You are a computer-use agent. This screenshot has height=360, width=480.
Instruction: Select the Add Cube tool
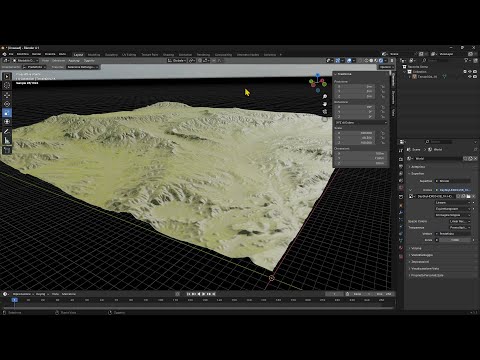point(7,150)
